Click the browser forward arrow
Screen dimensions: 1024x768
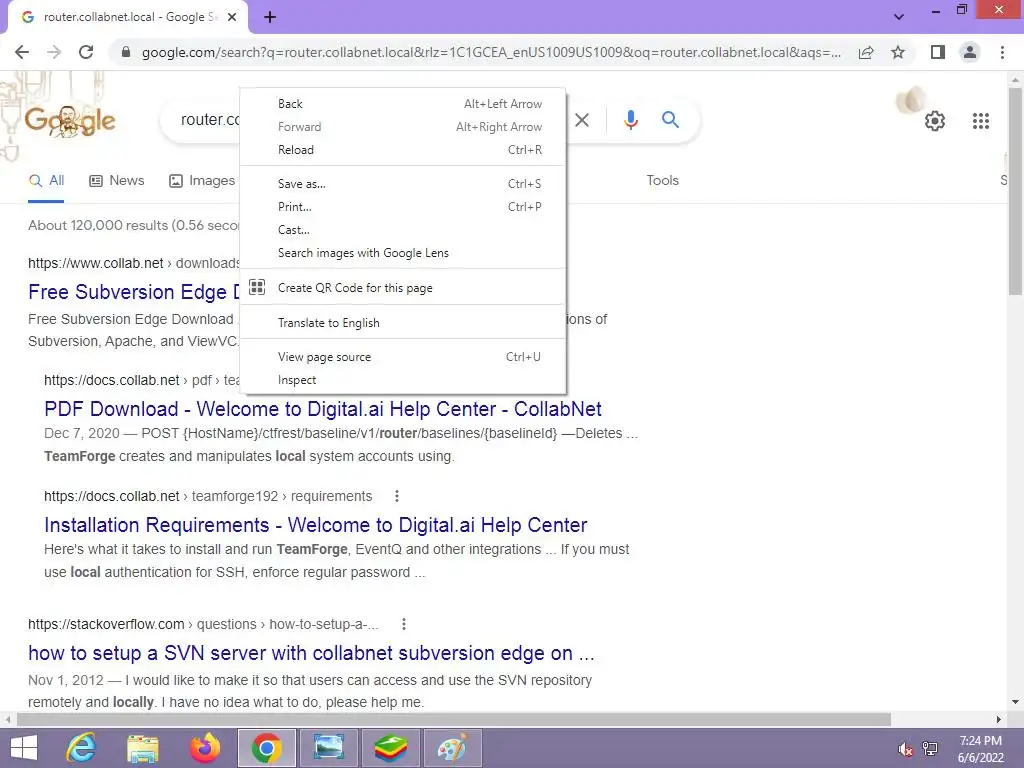click(x=54, y=52)
